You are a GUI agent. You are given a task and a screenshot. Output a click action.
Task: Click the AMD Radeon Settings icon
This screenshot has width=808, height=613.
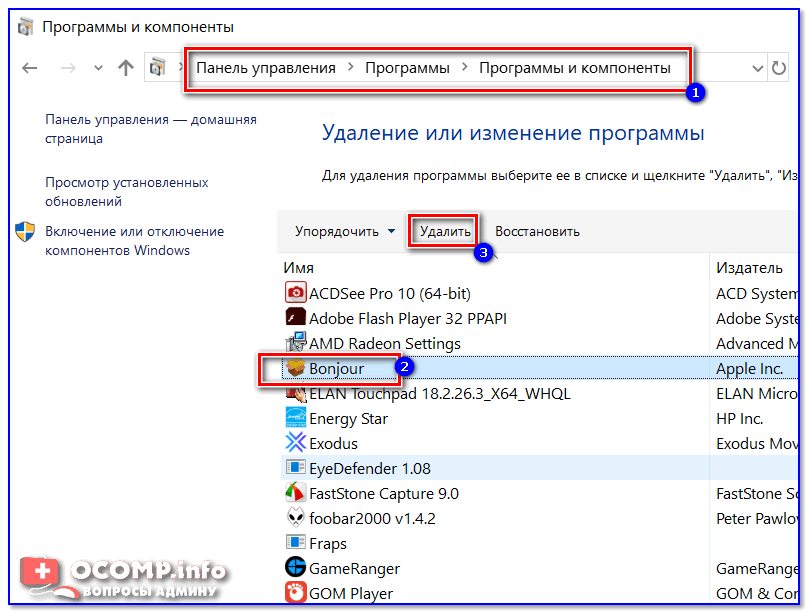296,342
